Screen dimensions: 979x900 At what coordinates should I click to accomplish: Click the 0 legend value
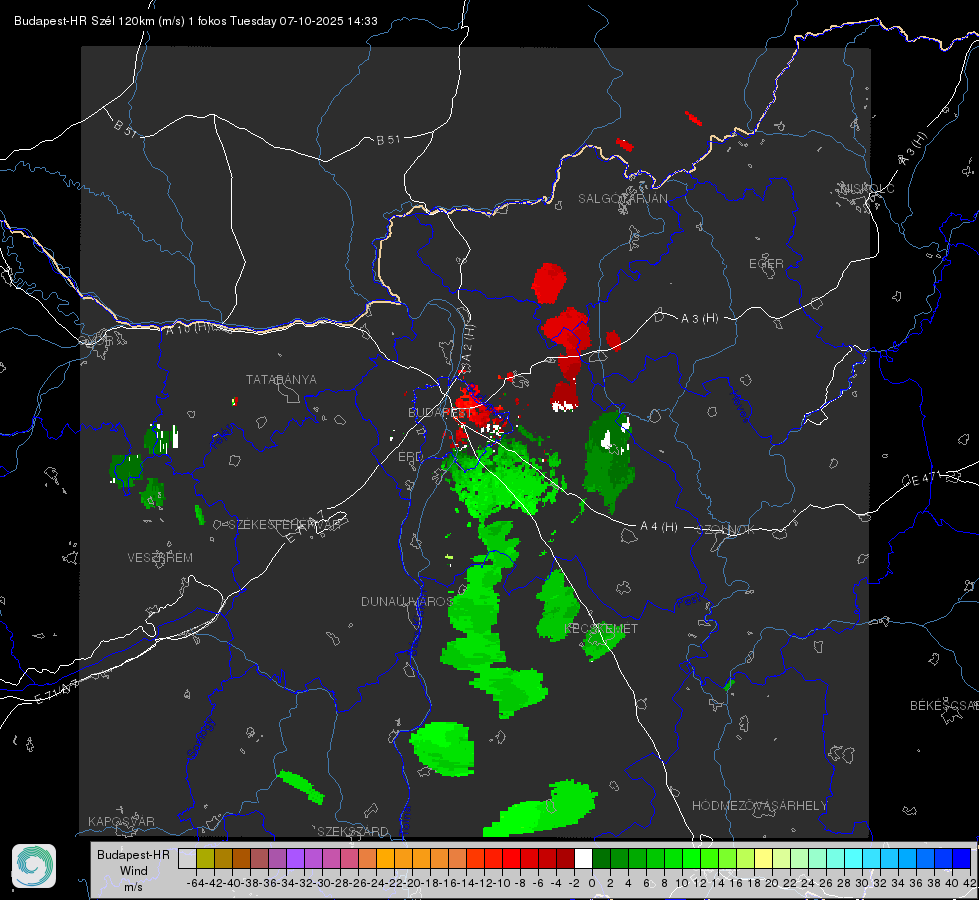[x=592, y=883]
